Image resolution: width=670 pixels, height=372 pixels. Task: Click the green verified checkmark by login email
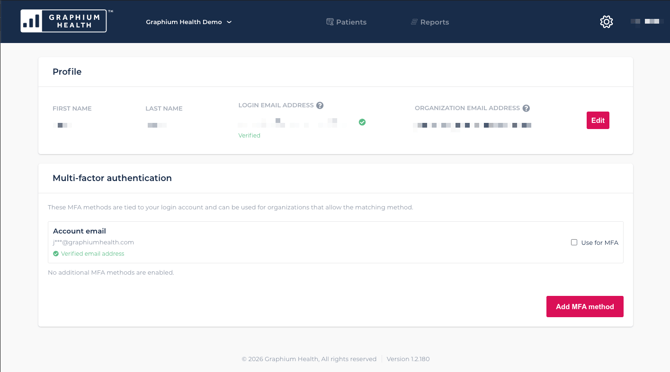(x=362, y=122)
